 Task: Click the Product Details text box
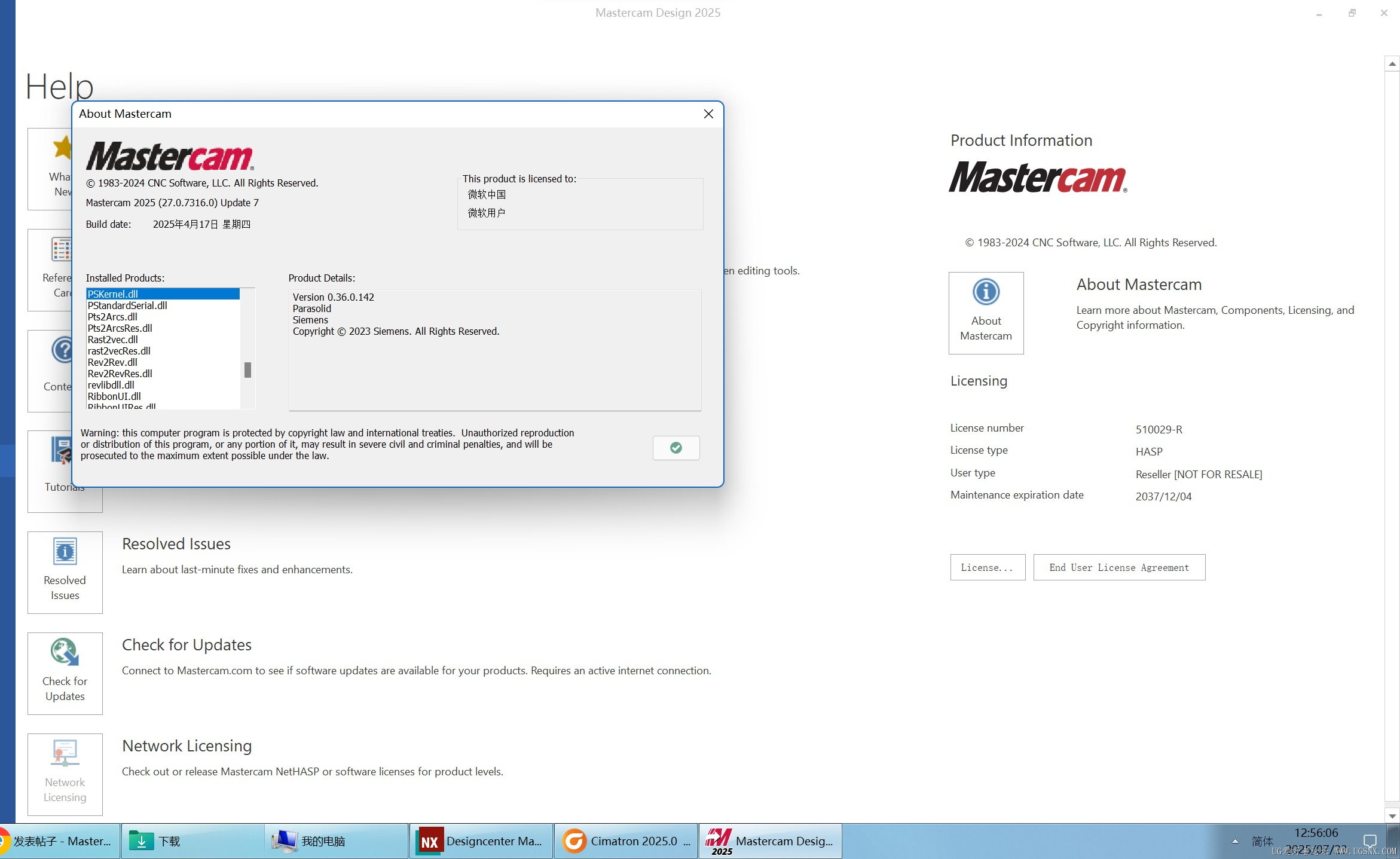[x=495, y=350]
